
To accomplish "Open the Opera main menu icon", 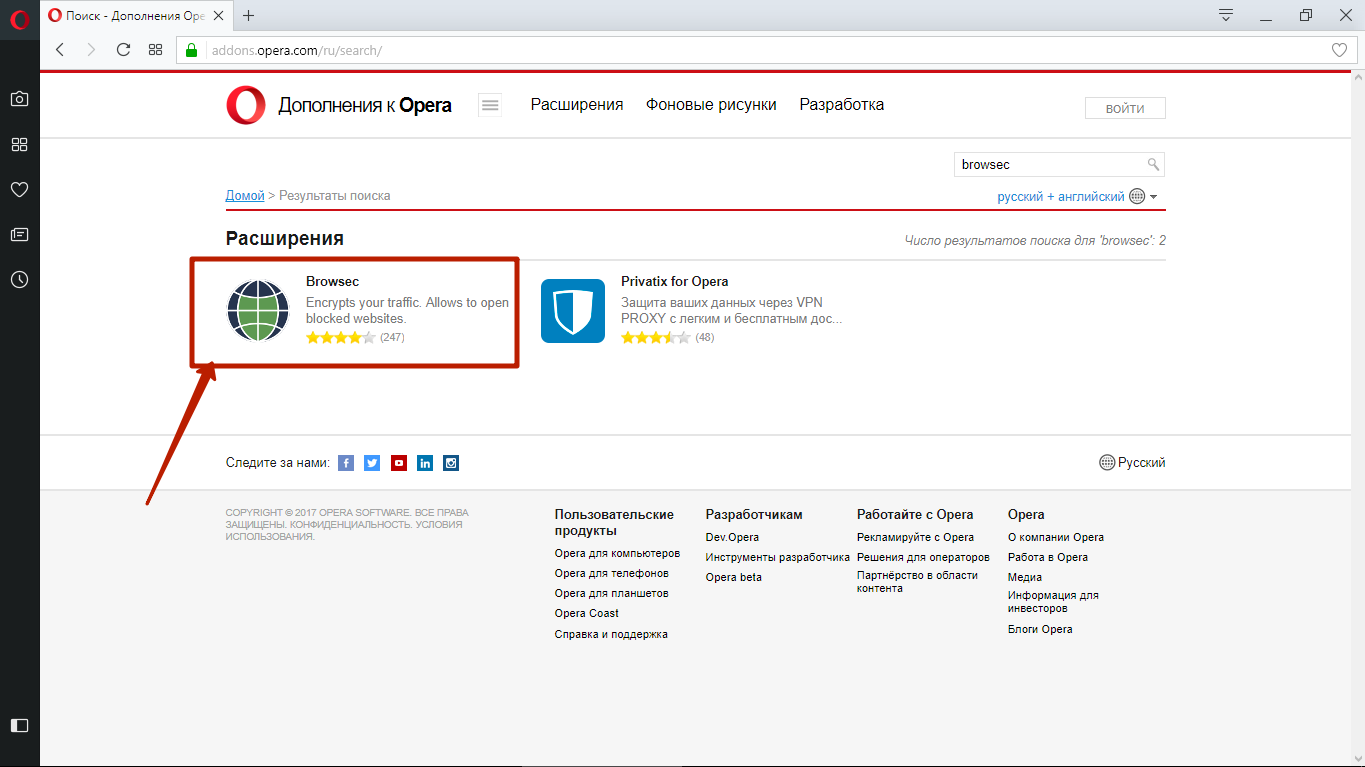I will click(x=19, y=18).
